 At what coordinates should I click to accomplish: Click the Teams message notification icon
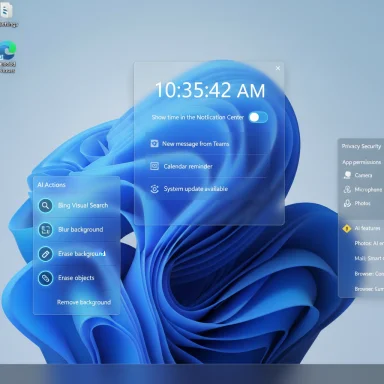tap(154, 144)
